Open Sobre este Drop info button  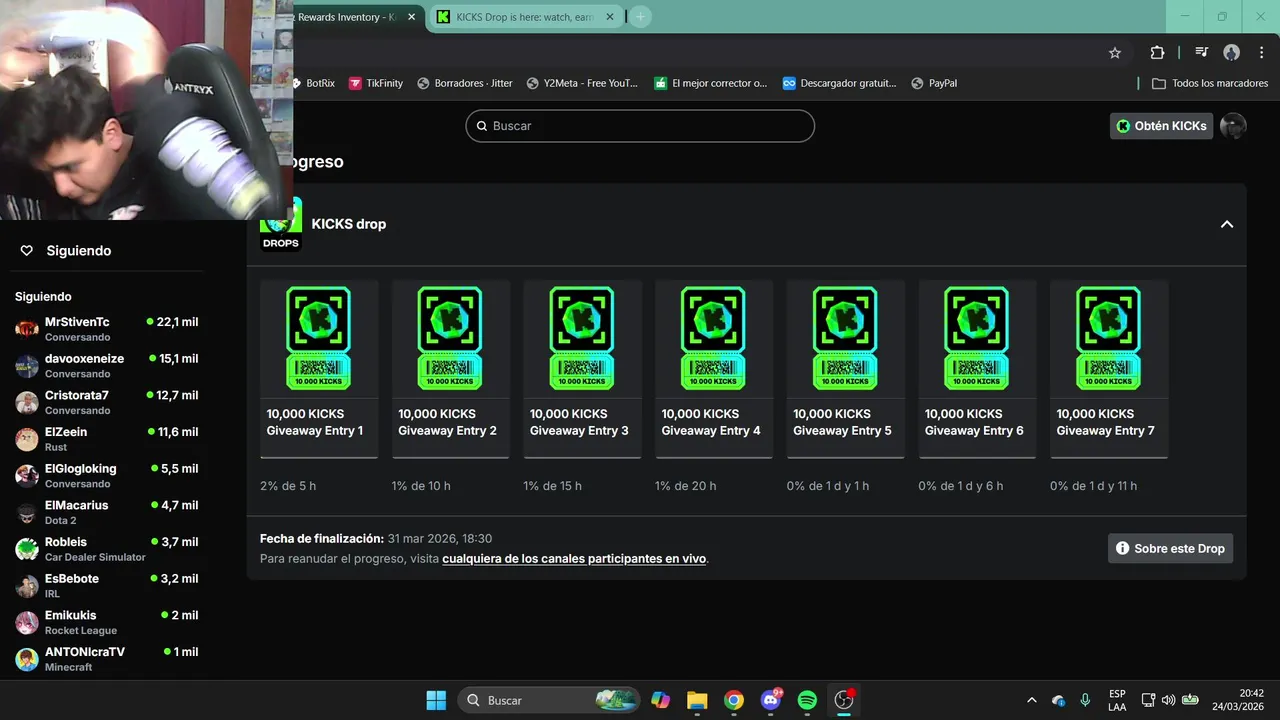[1170, 548]
